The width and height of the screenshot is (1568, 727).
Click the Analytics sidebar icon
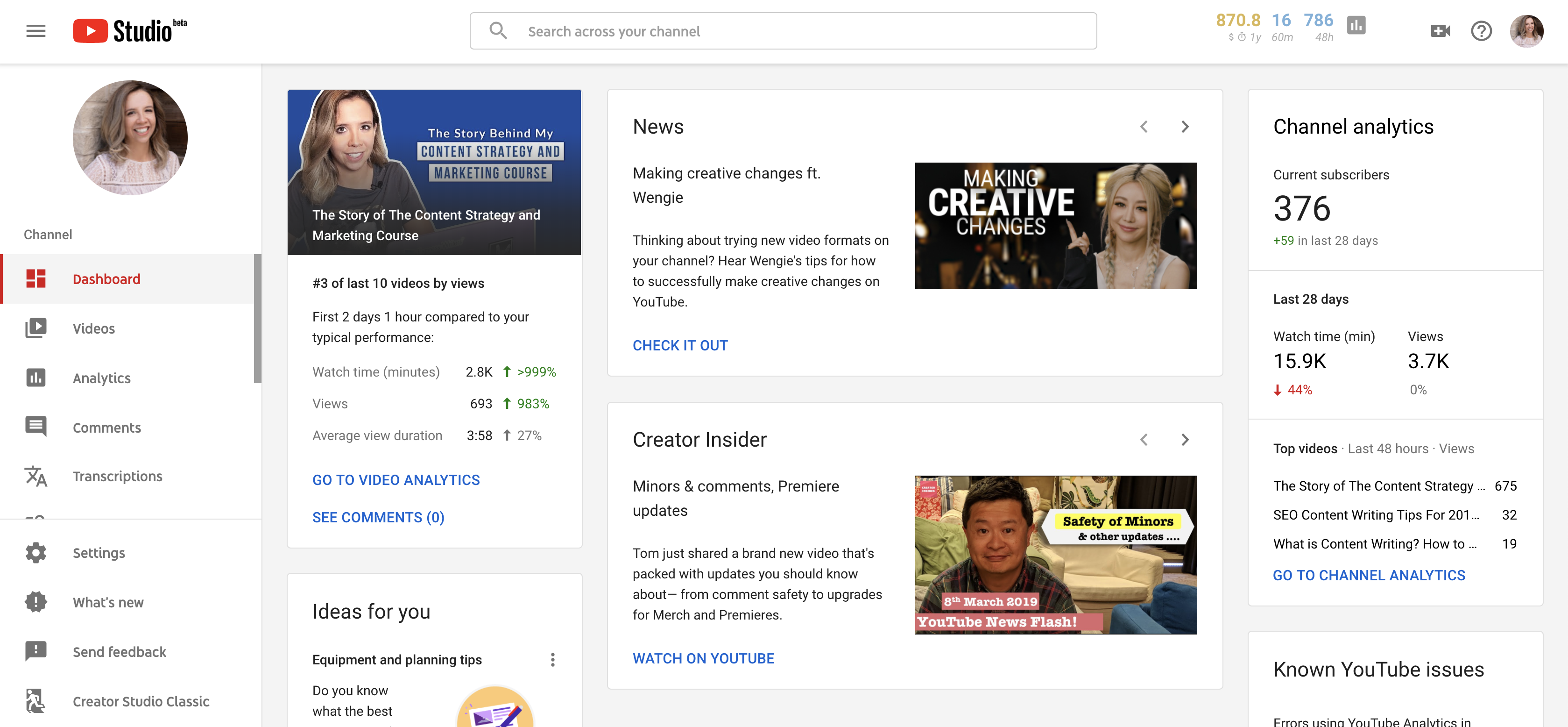[36, 378]
